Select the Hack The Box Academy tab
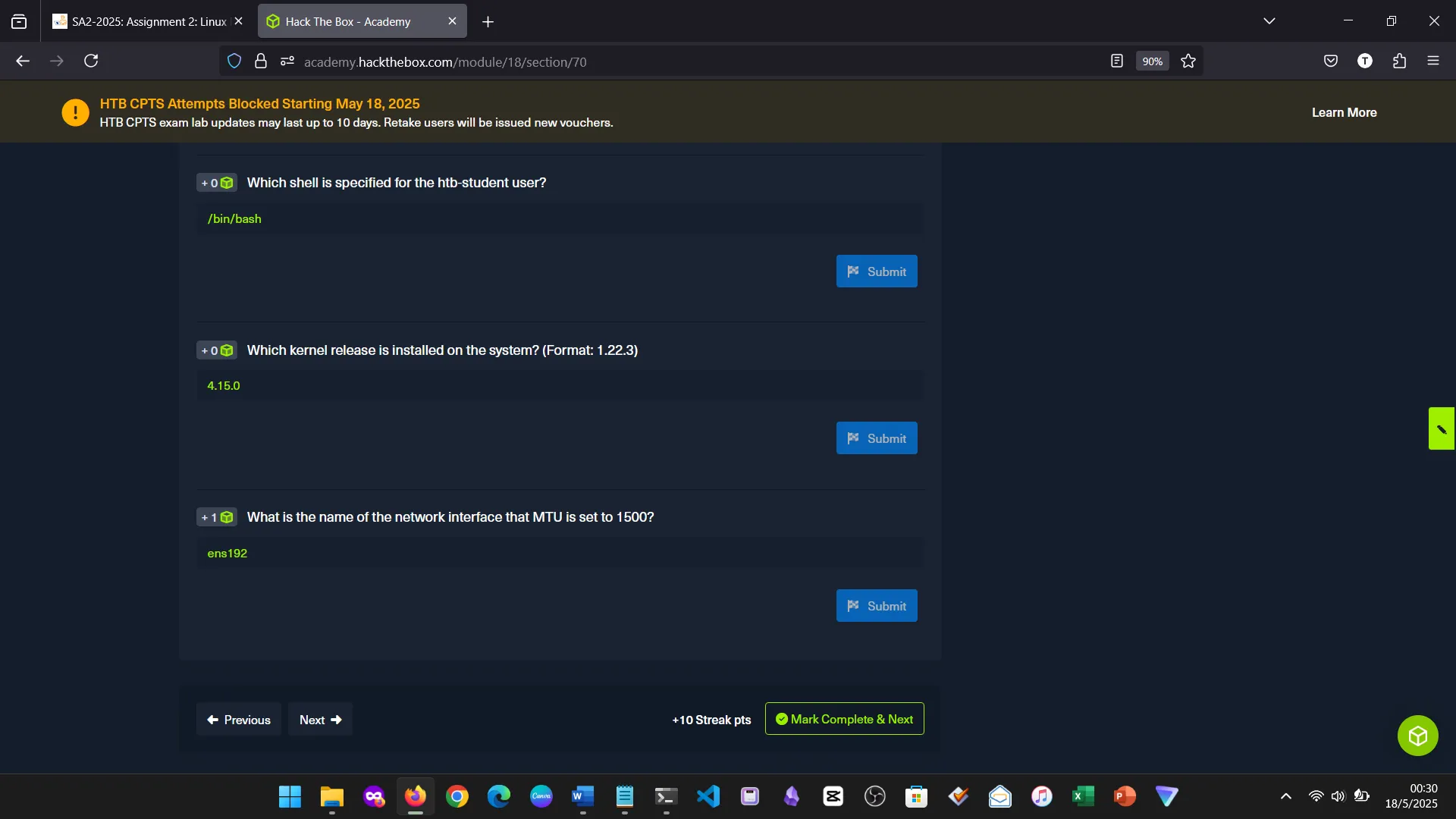The width and height of the screenshot is (1456, 819). tap(349, 20)
